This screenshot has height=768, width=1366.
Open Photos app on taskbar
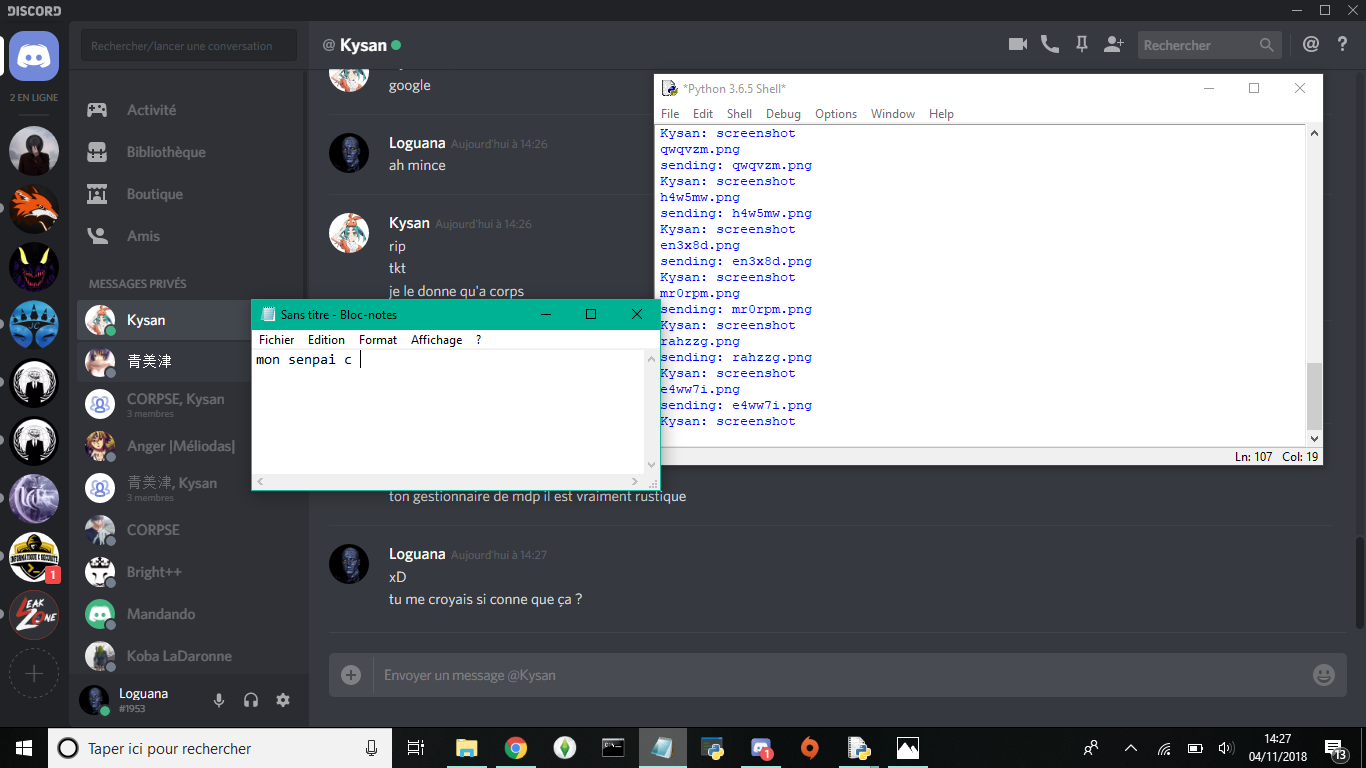[x=907, y=748]
